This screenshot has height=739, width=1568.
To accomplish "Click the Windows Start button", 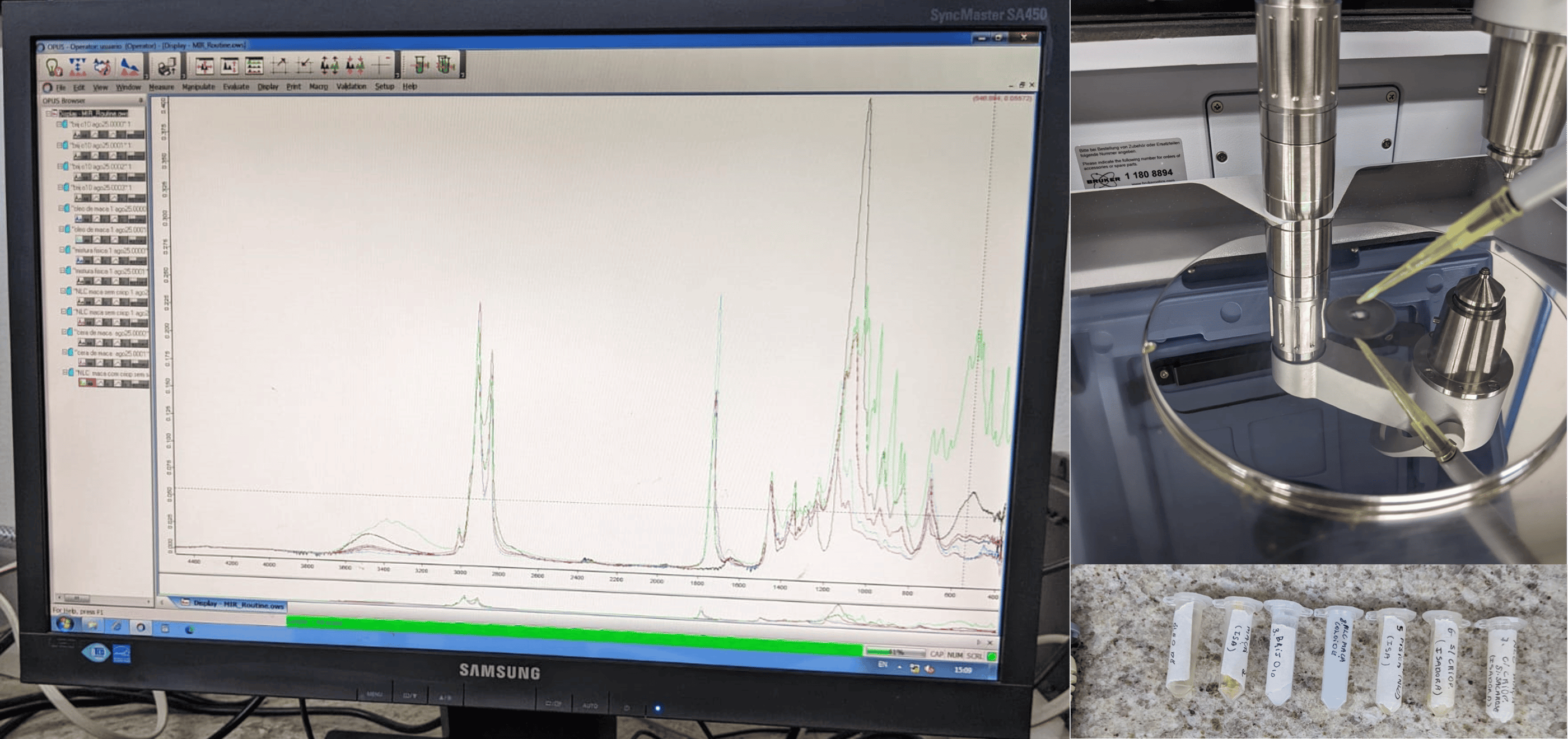I will [x=65, y=624].
